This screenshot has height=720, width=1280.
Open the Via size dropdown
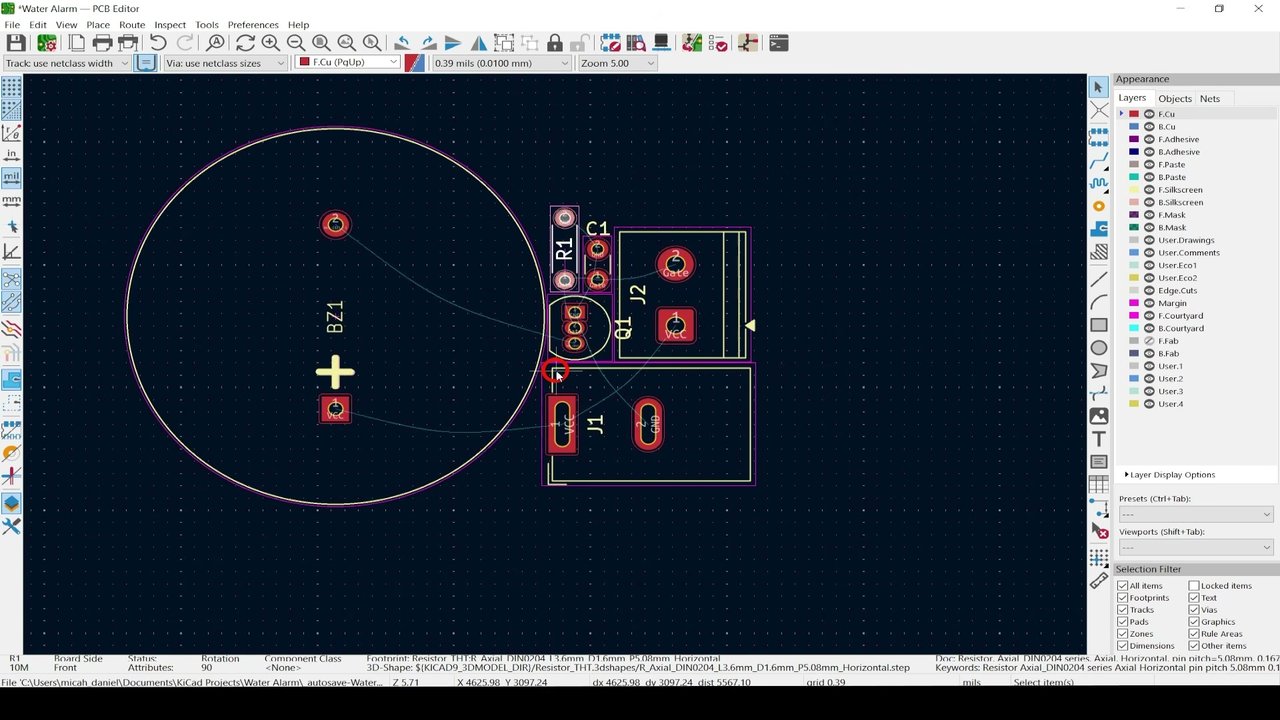tap(225, 63)
